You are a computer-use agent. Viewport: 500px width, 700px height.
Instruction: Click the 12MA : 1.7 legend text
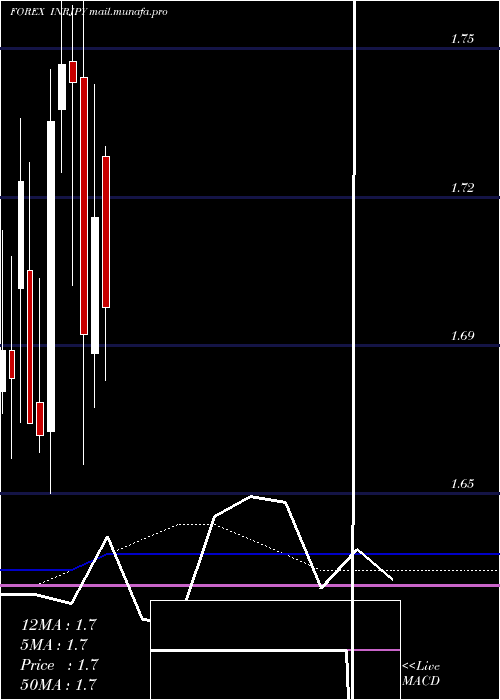[x=58, y=625]
